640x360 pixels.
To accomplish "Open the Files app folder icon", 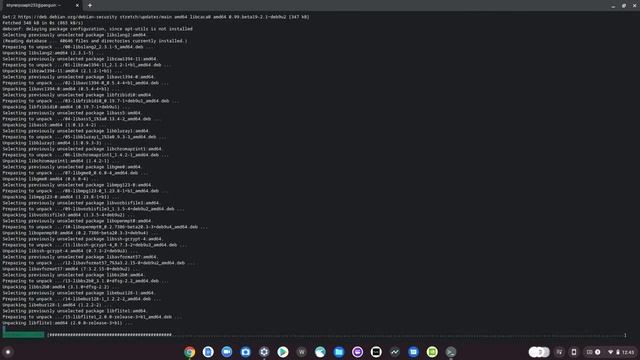I will pyautogui.click(x=339, y=352).
